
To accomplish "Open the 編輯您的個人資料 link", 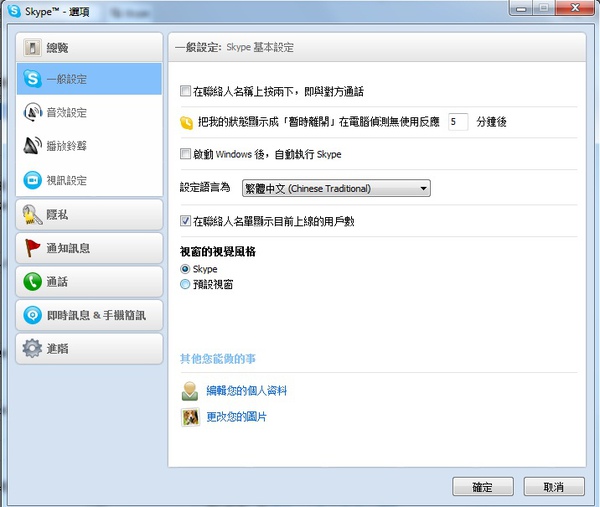I will tap(246, 391).
